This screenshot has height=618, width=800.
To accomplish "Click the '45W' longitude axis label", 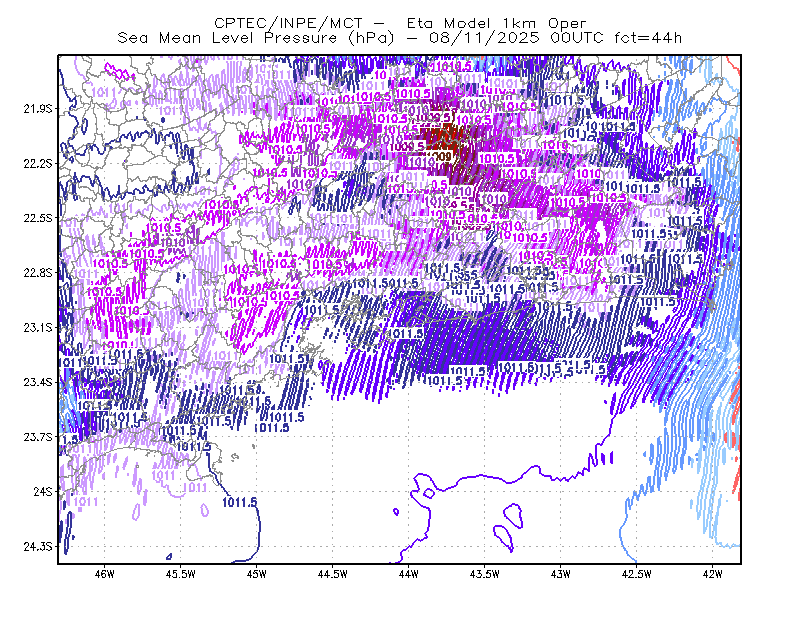I will pos(257,574).
